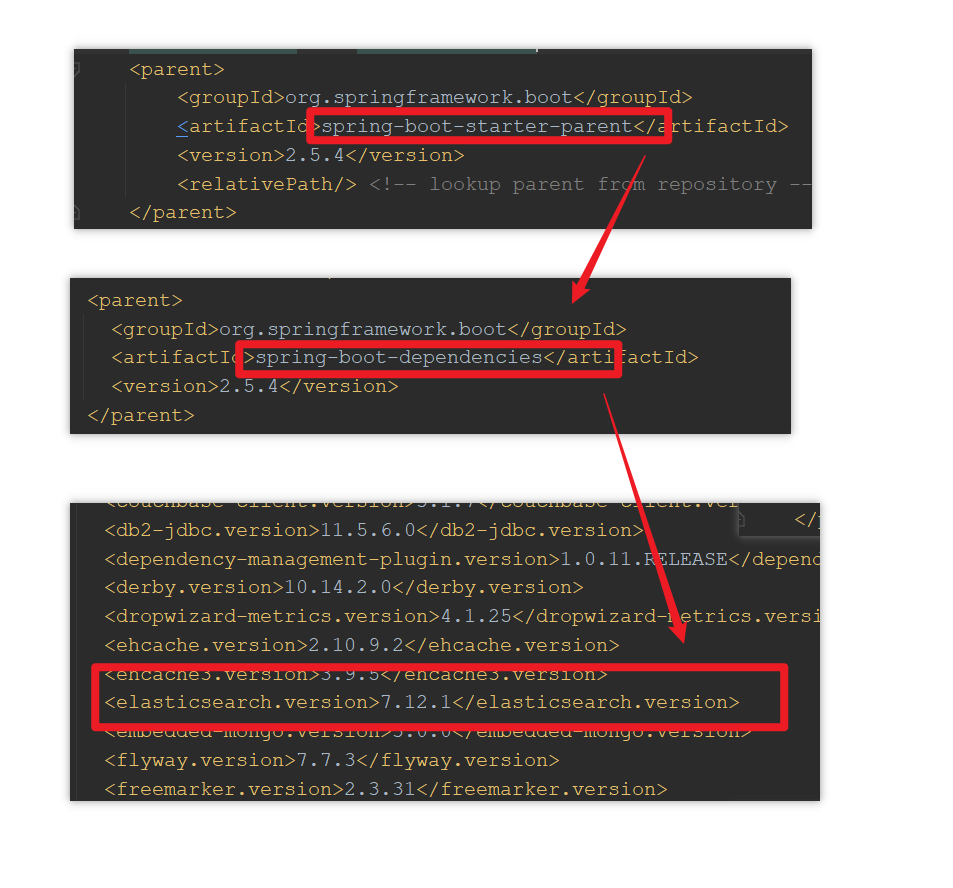Click the elasticsearch.version 7.12.1 line

coord(422,703)
